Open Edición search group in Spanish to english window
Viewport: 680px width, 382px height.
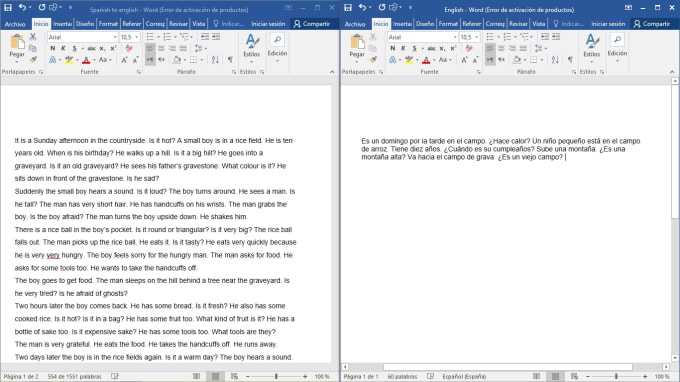coord(277,48)
